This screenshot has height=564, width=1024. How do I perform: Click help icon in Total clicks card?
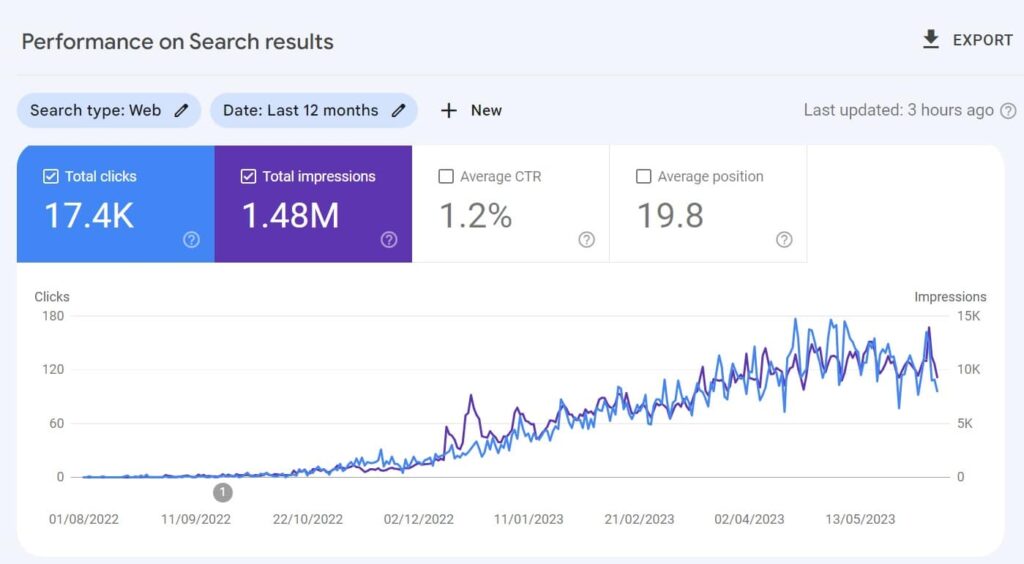191,240
